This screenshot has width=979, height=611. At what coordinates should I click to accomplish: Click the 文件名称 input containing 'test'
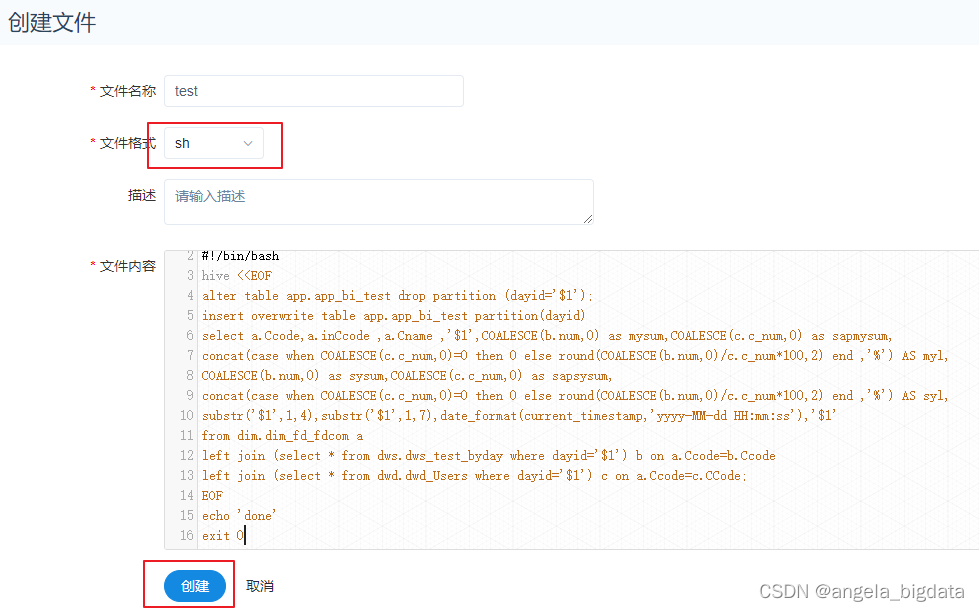313,91
